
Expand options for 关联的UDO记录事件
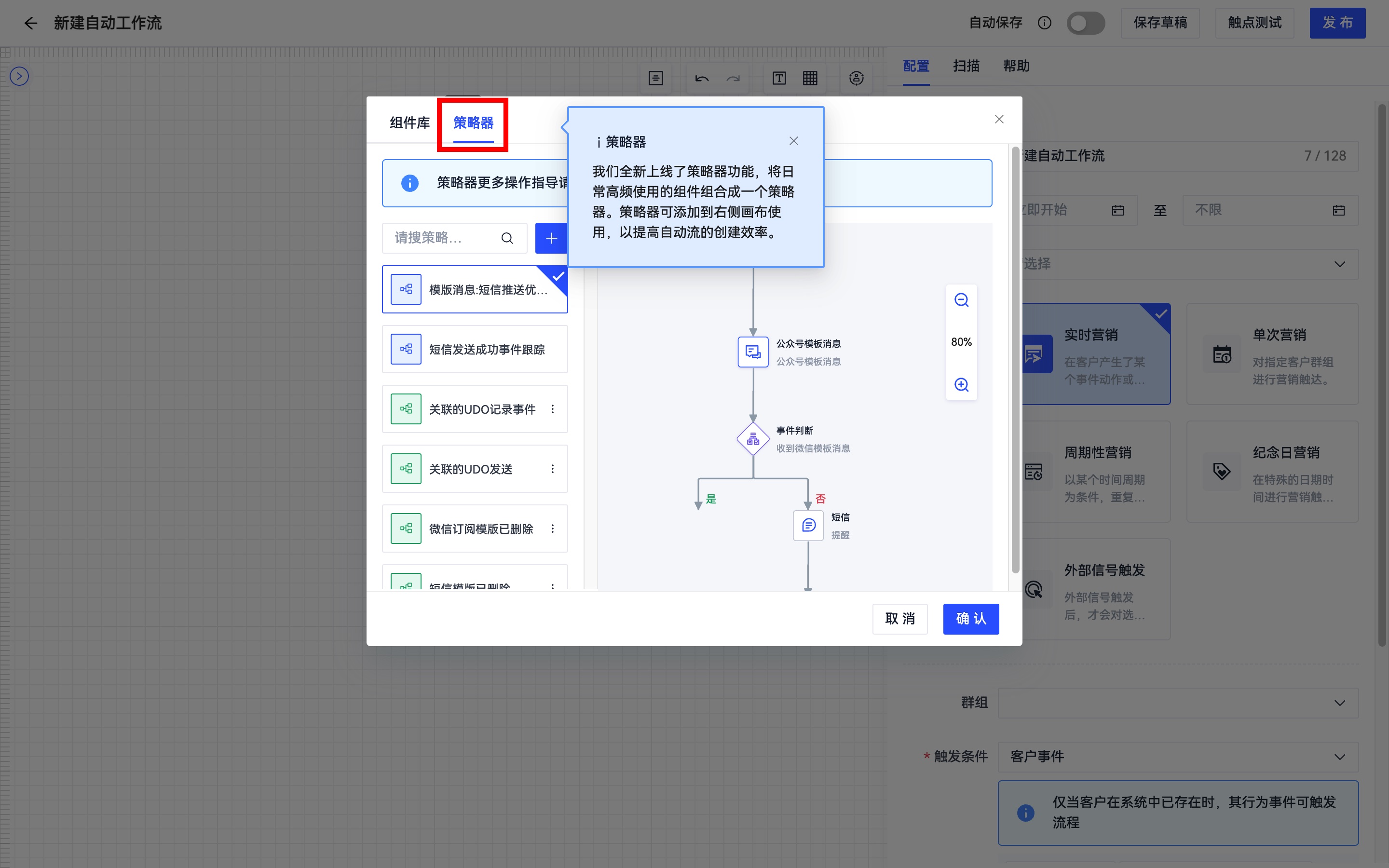pyautogui.click(x=554, y=409)
